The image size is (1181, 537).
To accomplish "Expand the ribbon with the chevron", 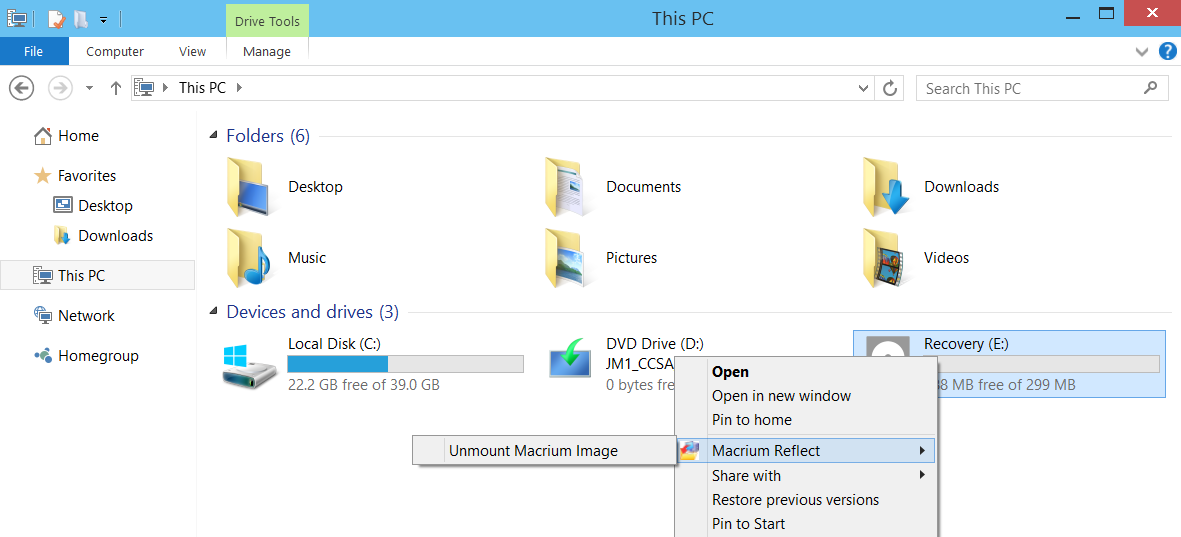I will coord(1143,52).
